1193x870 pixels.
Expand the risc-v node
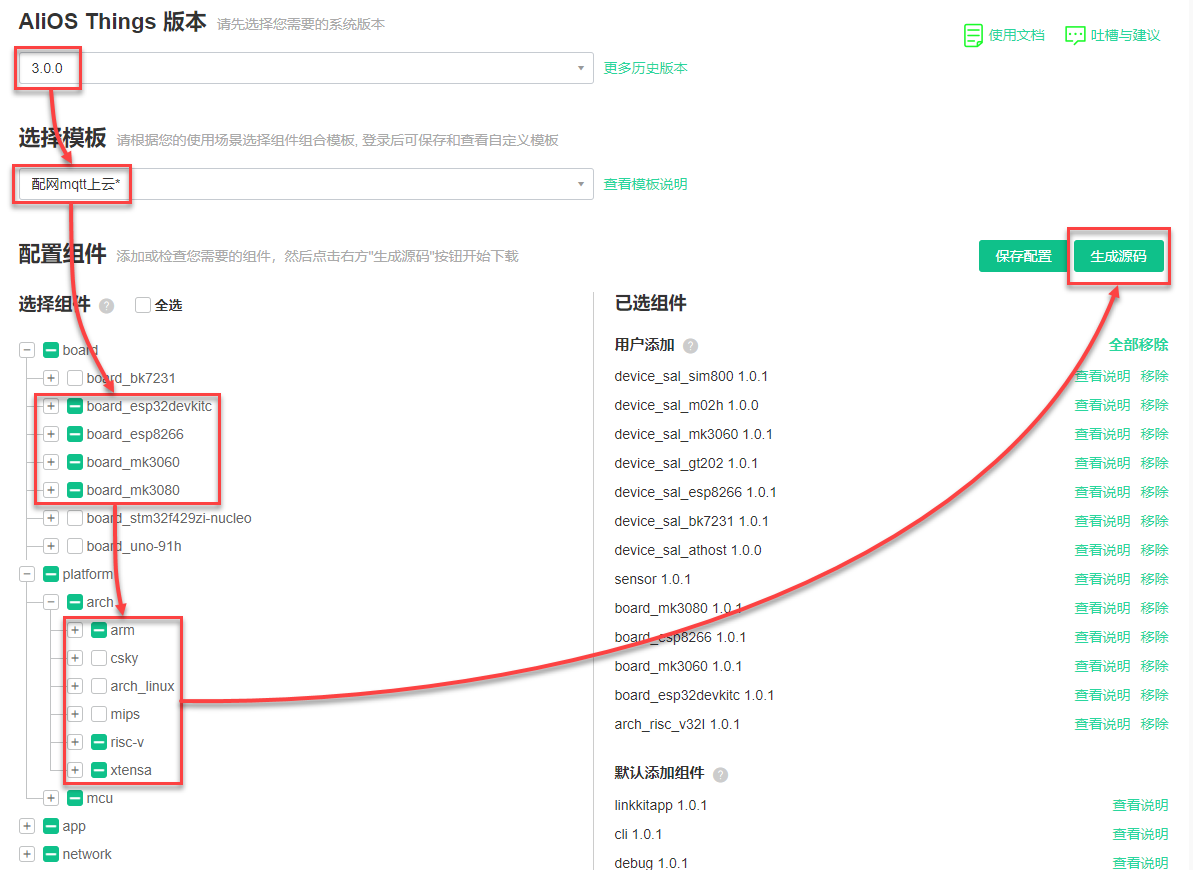[75, 742]
